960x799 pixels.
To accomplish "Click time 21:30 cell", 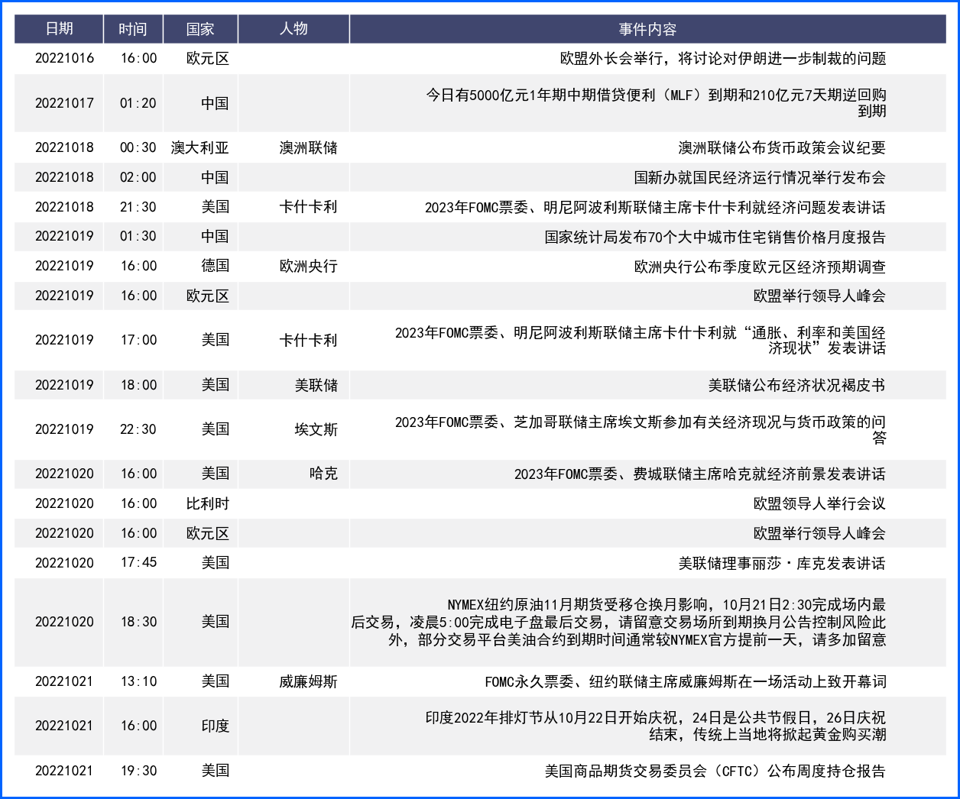I will coord(138,207).
